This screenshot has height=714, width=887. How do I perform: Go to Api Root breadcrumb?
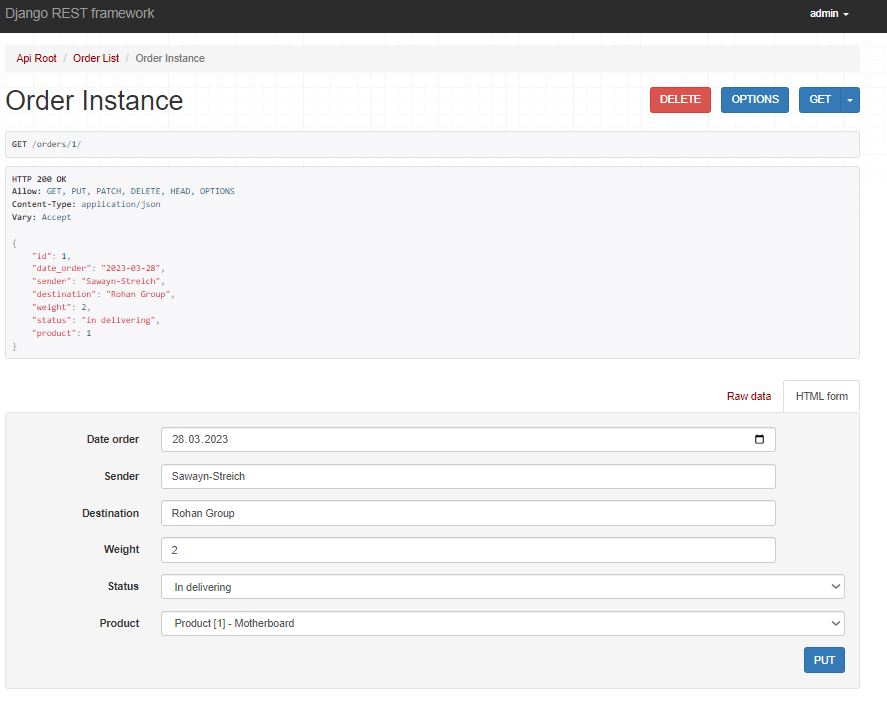pos(36,58)
